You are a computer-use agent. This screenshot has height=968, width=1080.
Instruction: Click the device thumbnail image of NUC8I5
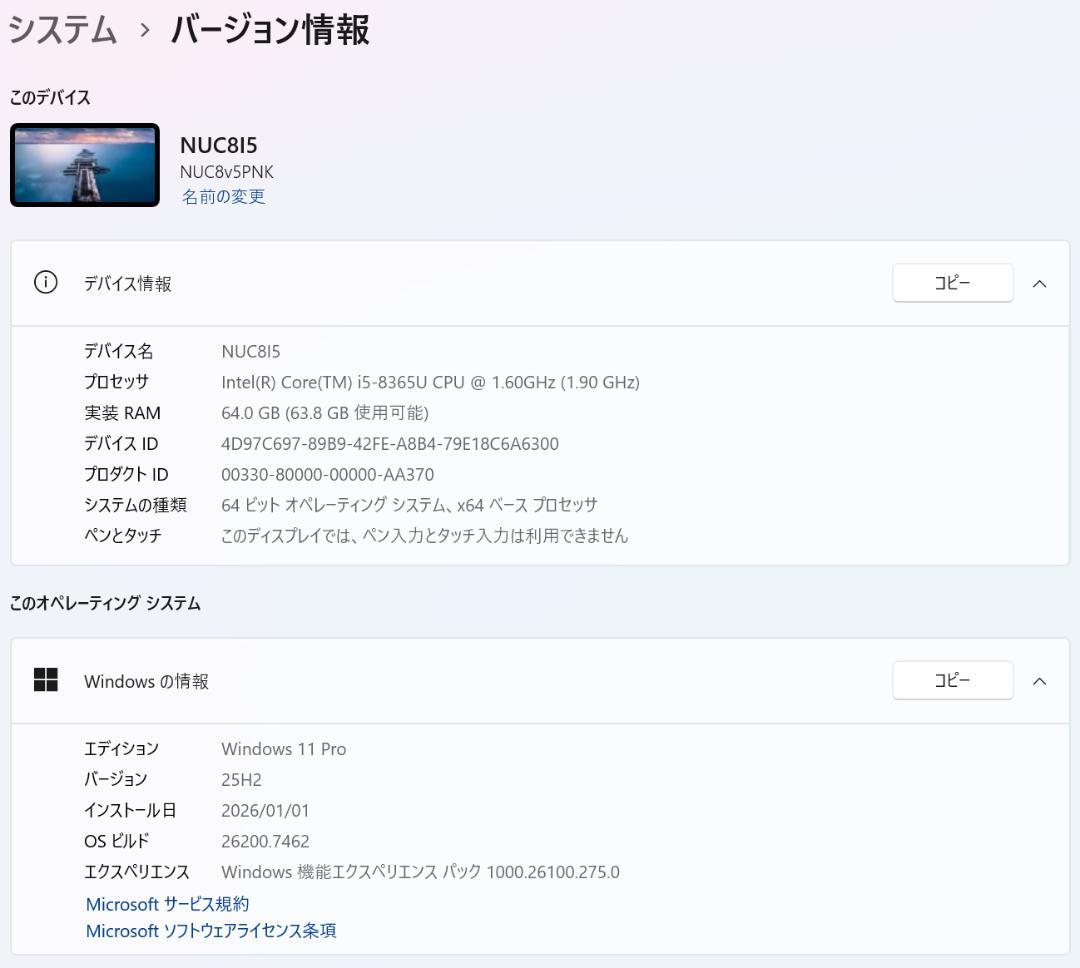[84, 164]
